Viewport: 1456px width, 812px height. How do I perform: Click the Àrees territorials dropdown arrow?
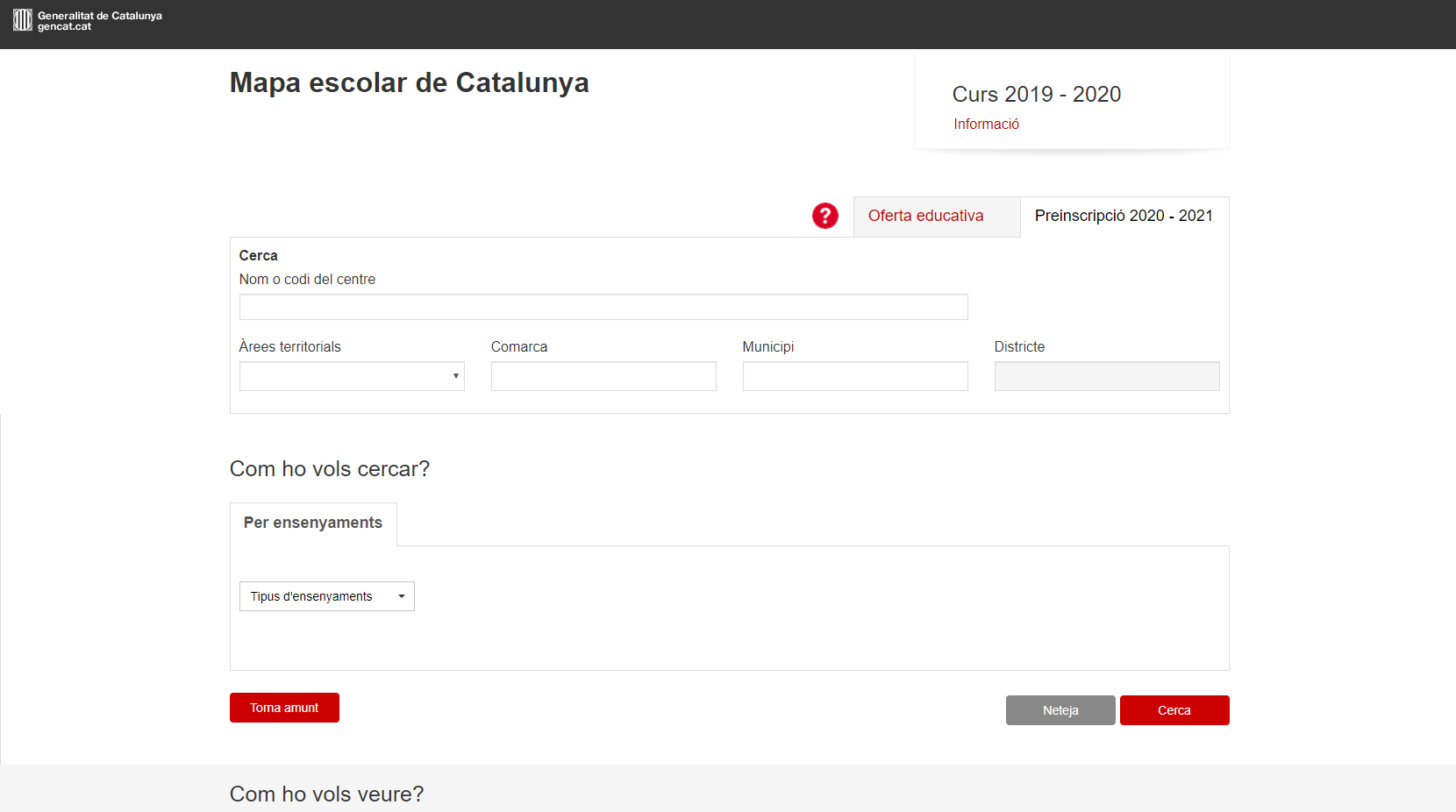click(456, 376)
